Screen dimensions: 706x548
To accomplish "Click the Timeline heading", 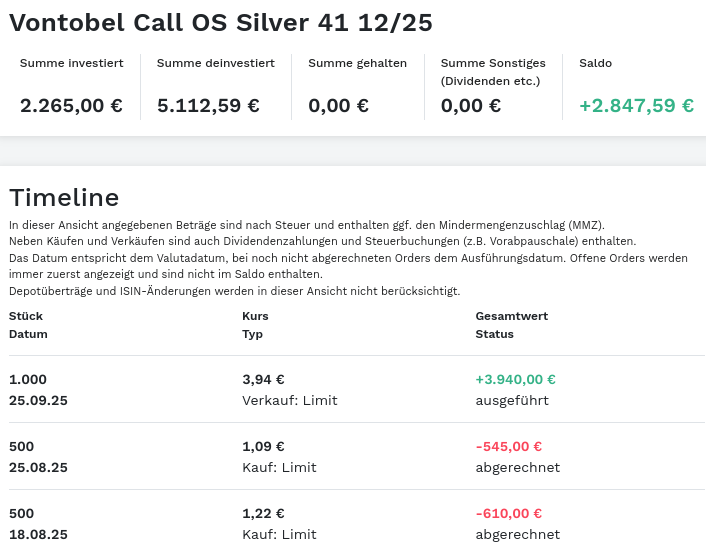I will tap(64, 197).
